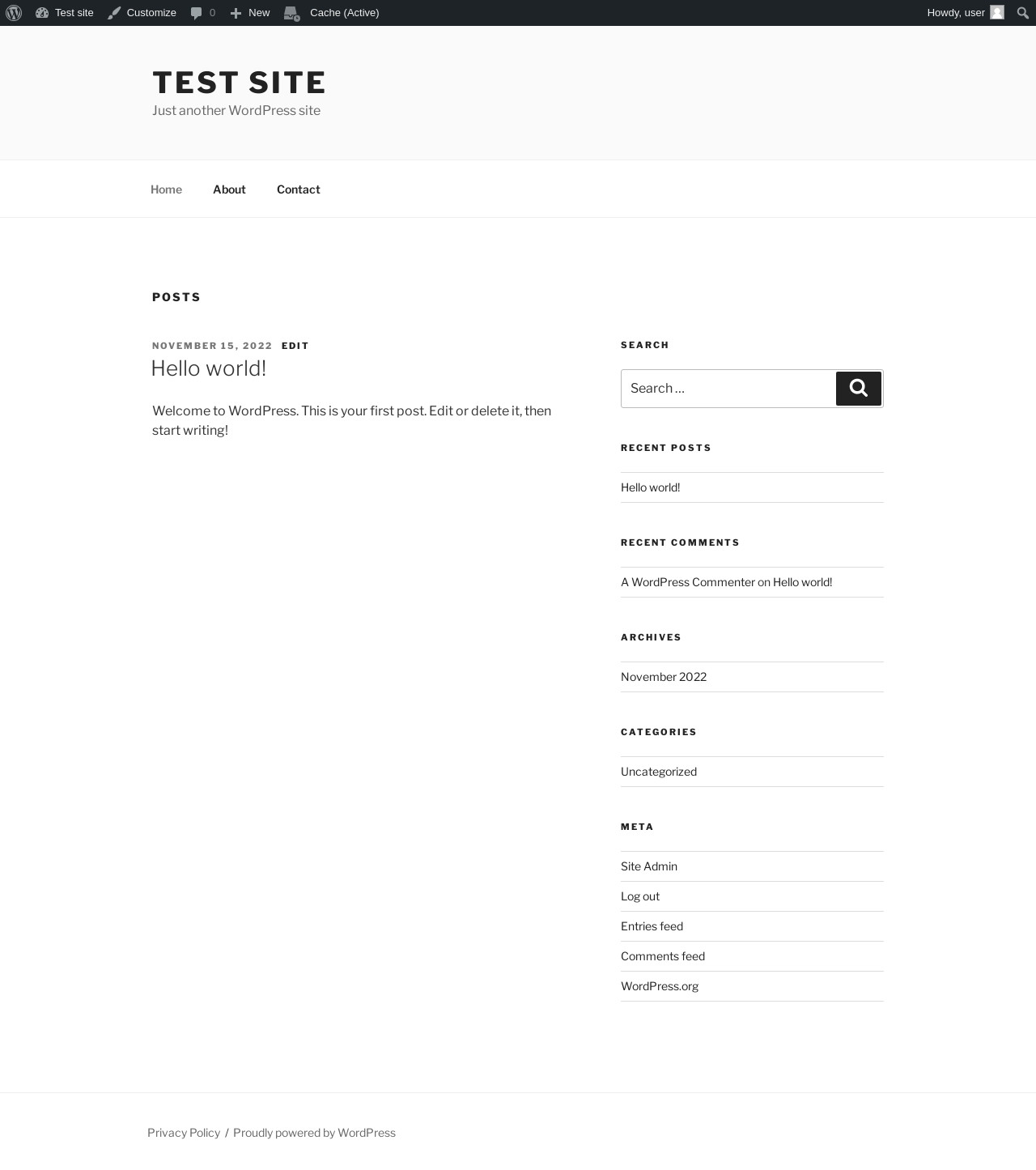View the Privacy Policy page
The height and width of the screenshot is (1170, 1036).
[184, 1132]
